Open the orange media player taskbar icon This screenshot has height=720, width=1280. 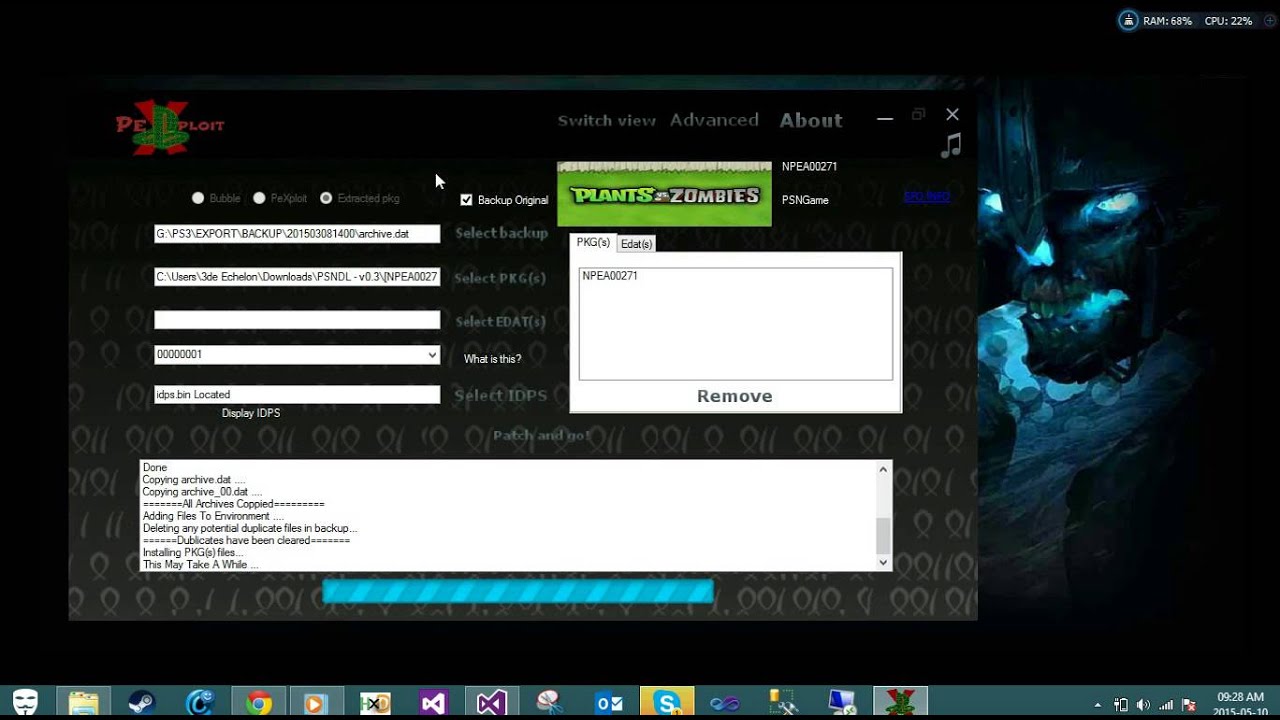pyautogui.click(x=315, y=703)
